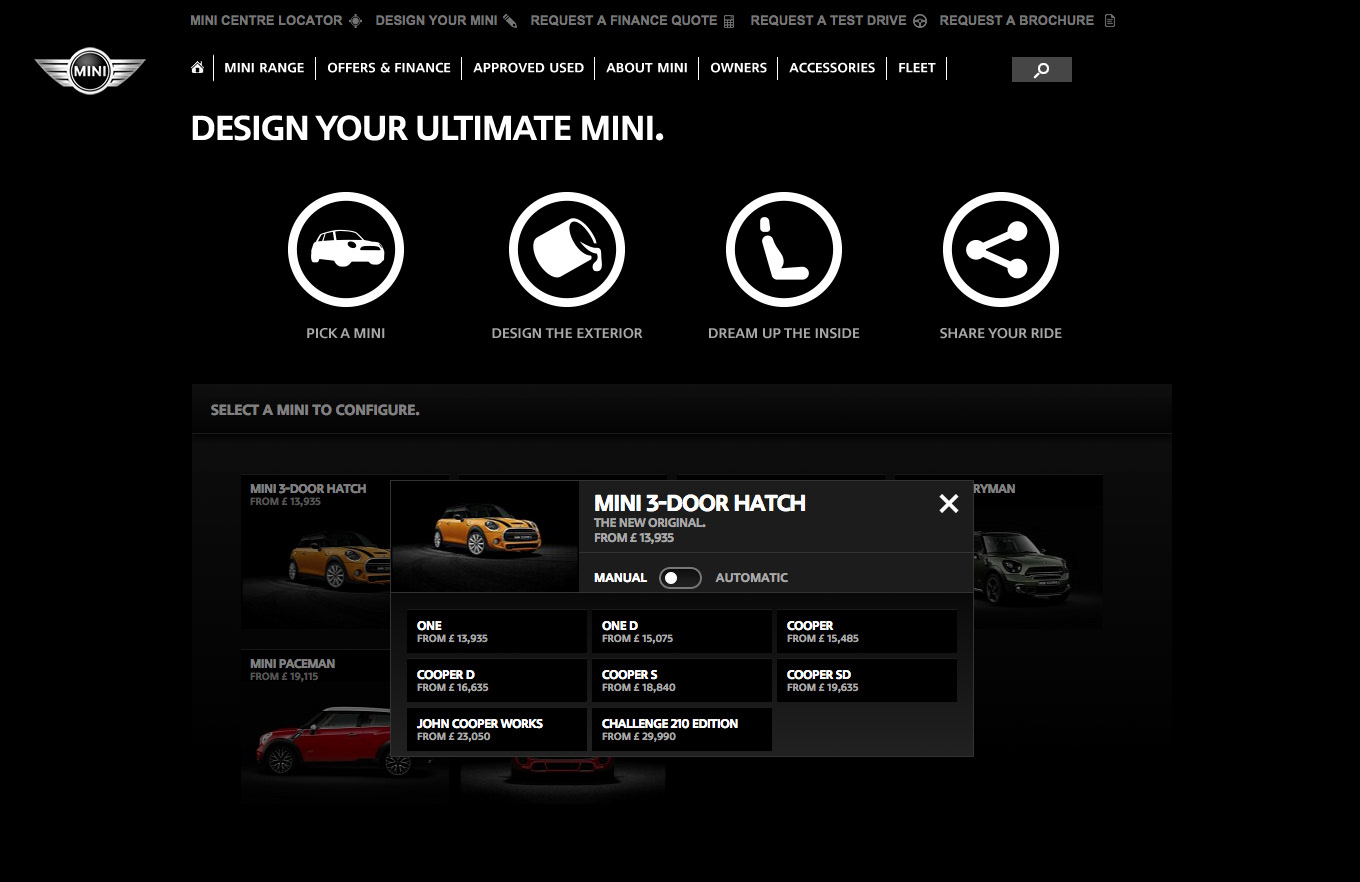
Task: Open the ACCESSORIES menu
Action: [832, 68]
